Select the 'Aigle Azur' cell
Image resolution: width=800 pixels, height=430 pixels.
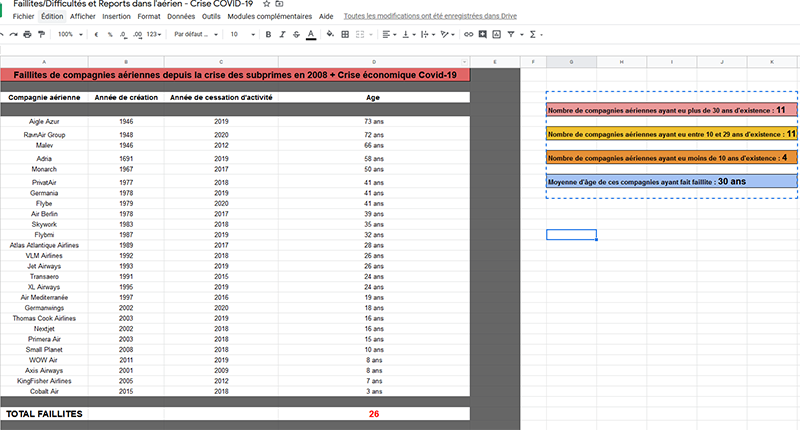coord(44,121)
